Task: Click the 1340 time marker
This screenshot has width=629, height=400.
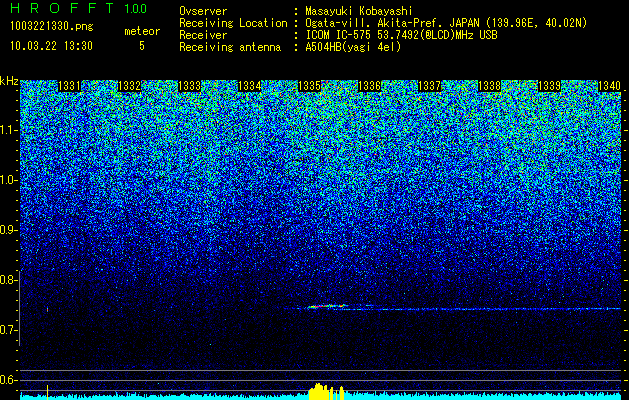Action: tap(609, 86)
